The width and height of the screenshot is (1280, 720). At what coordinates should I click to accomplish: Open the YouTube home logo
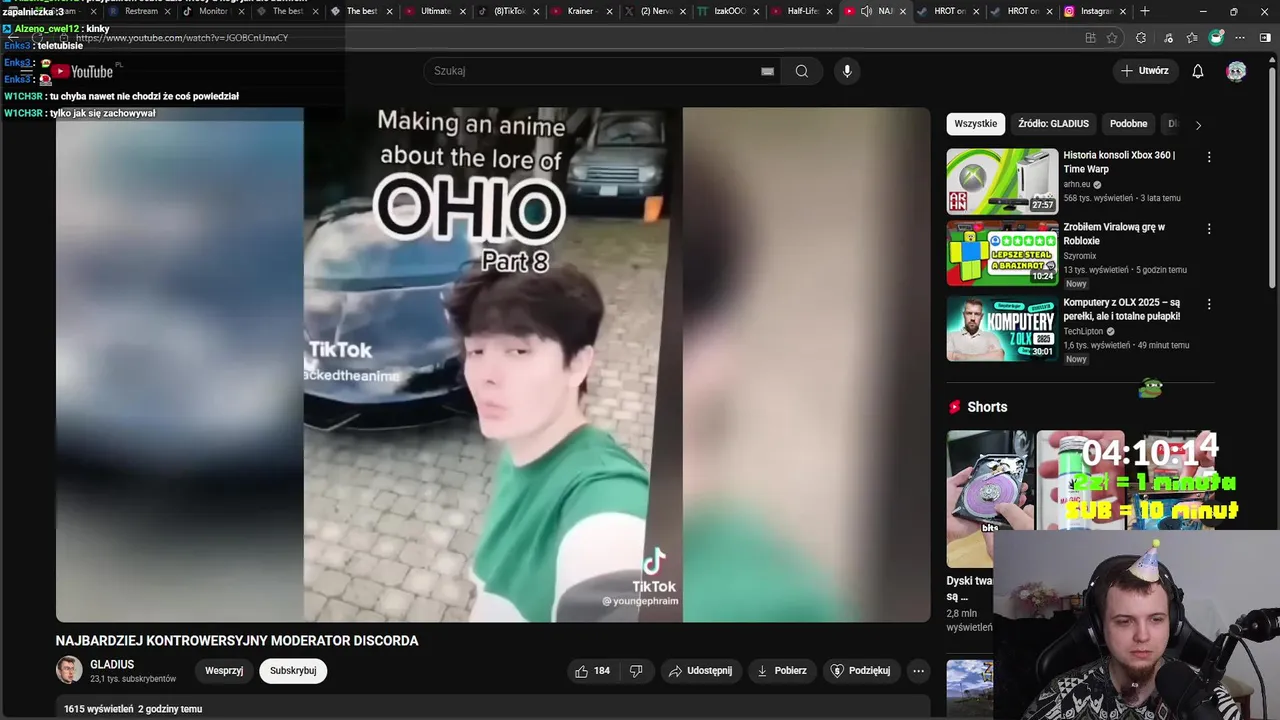pos(83,71)
